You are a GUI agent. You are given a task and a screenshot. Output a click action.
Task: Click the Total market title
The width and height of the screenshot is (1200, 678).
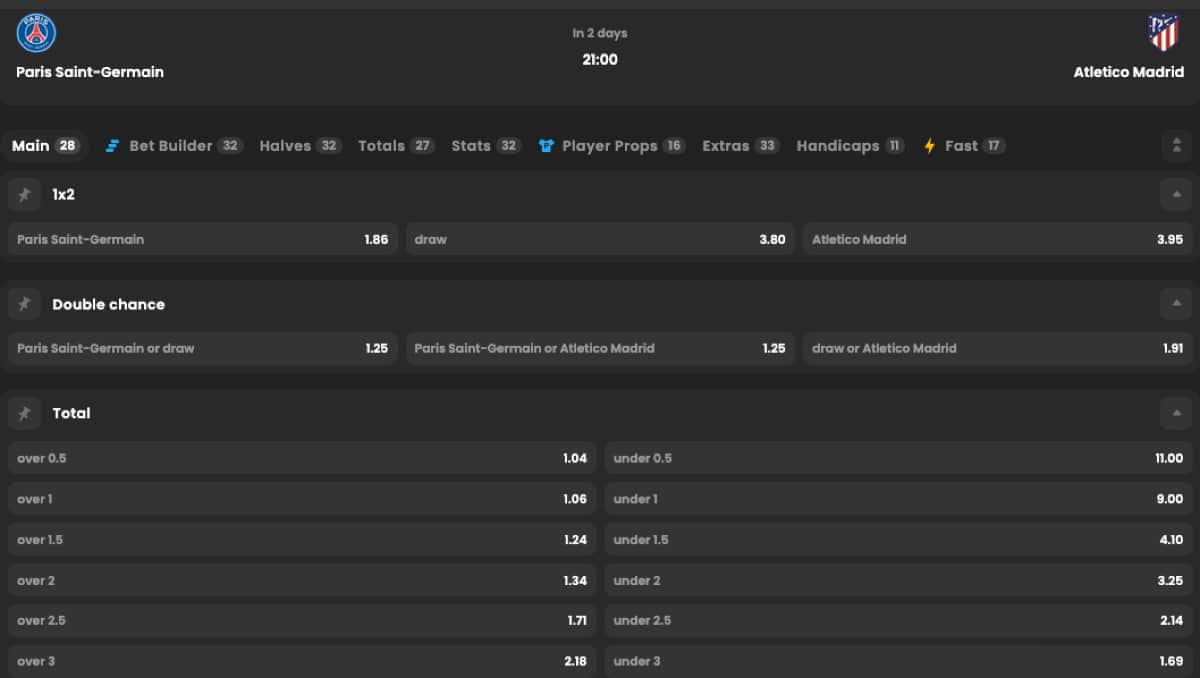pos(72,413)
